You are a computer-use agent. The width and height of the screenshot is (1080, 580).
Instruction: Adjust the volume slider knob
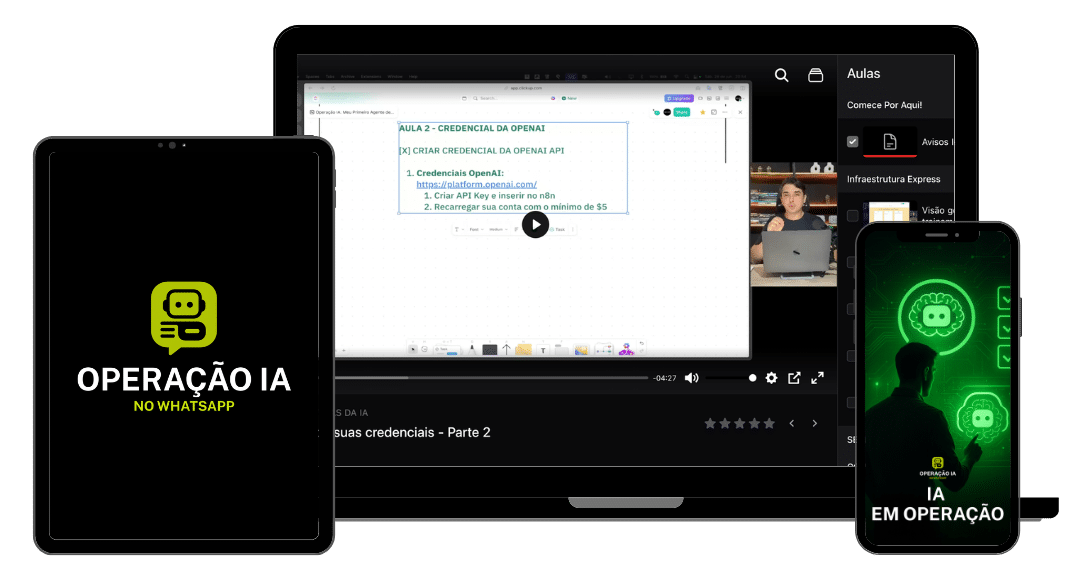[753, 378]
